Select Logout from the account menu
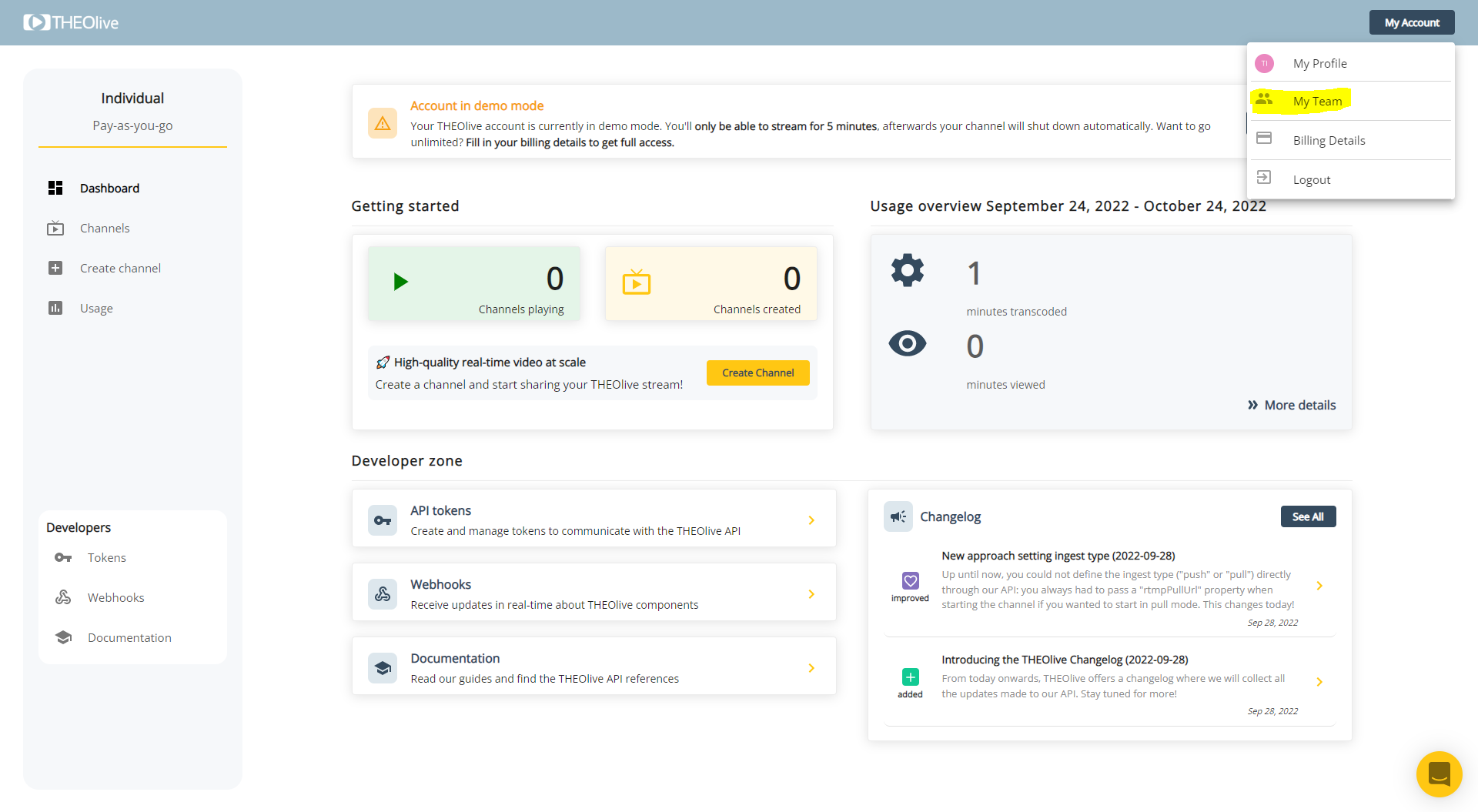The image size is (1478, 812). pyautogui.click(x=1311, y=179)
